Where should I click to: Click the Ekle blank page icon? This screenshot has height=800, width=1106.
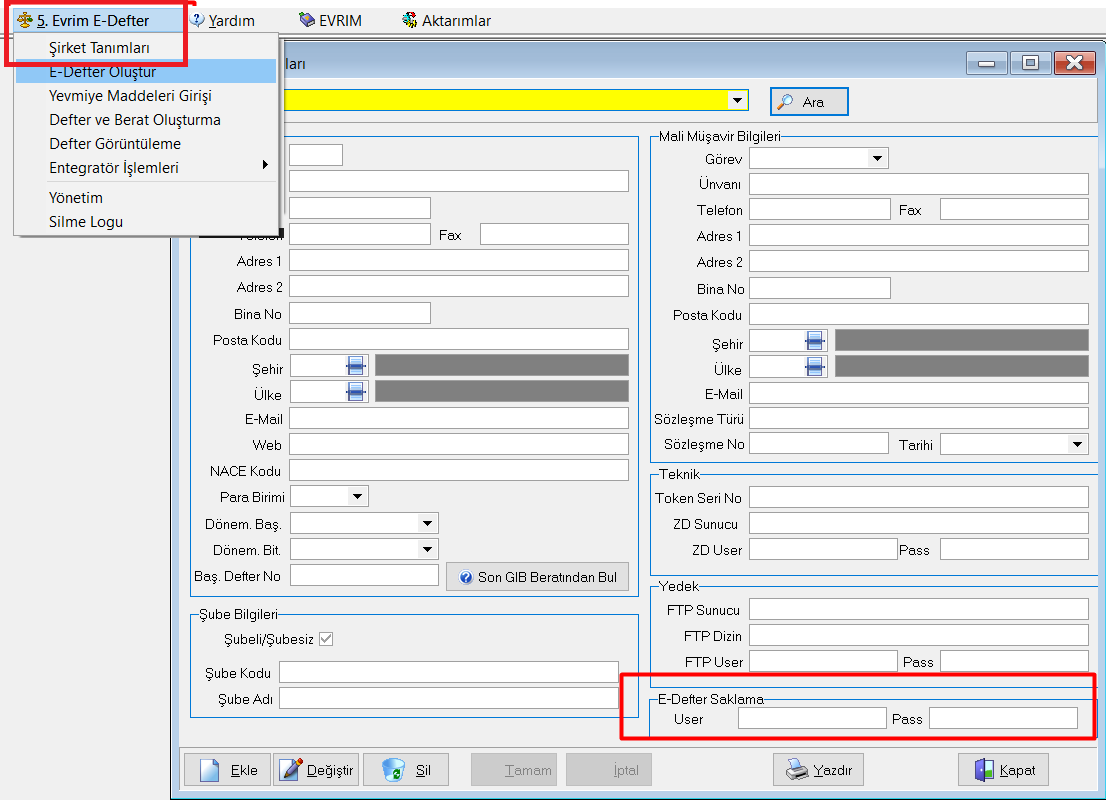(x=209, y=770)
